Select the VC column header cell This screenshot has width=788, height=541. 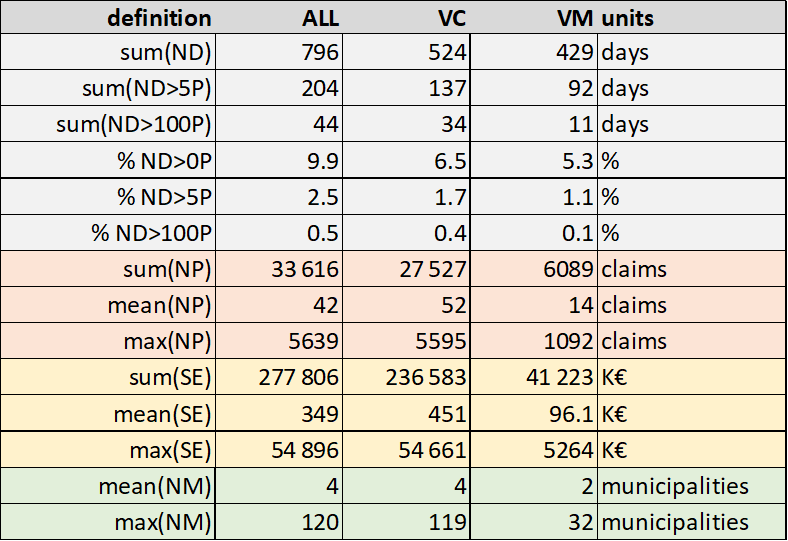point(452,18)
